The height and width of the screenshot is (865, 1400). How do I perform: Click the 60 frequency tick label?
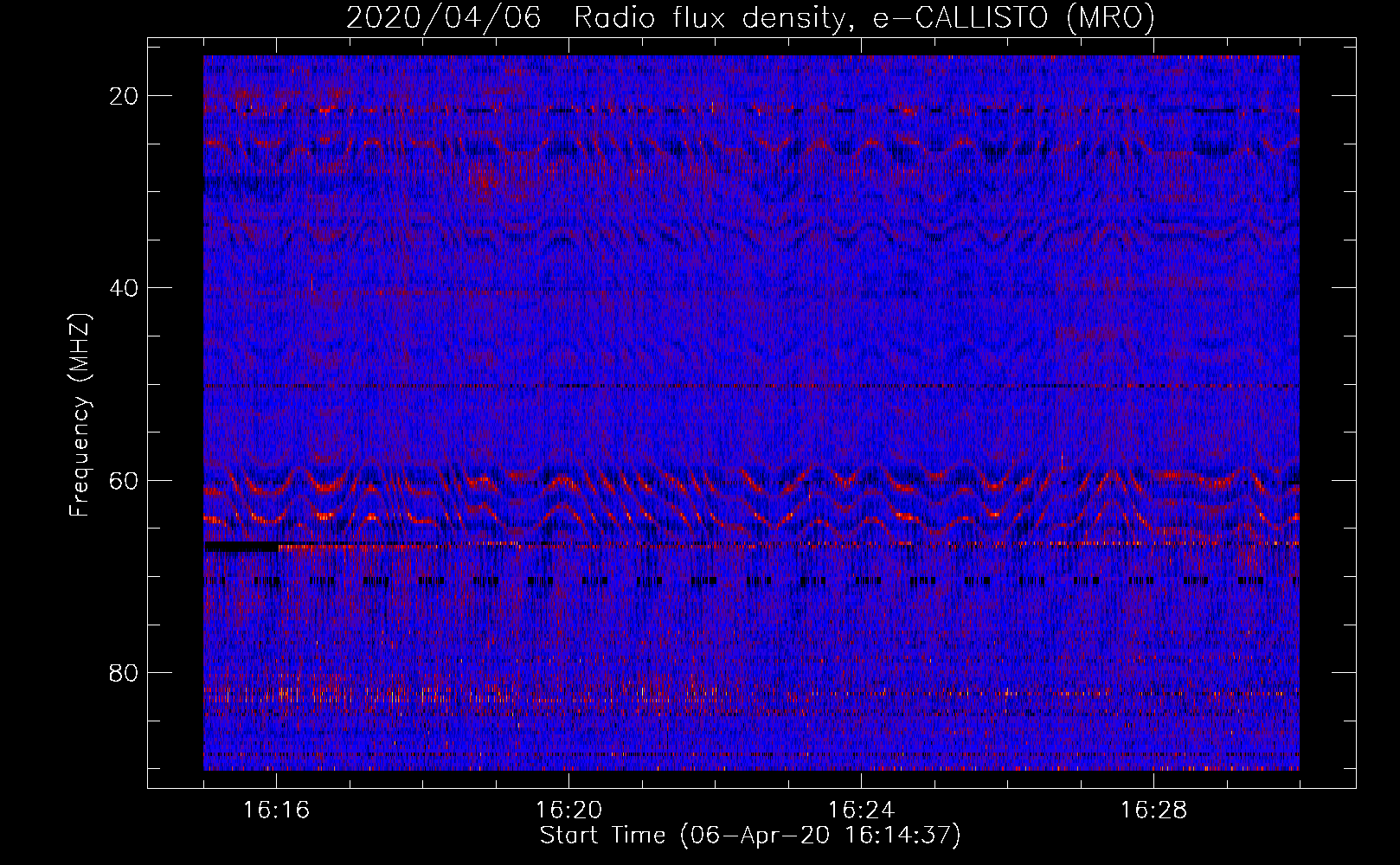coord(125,480)
